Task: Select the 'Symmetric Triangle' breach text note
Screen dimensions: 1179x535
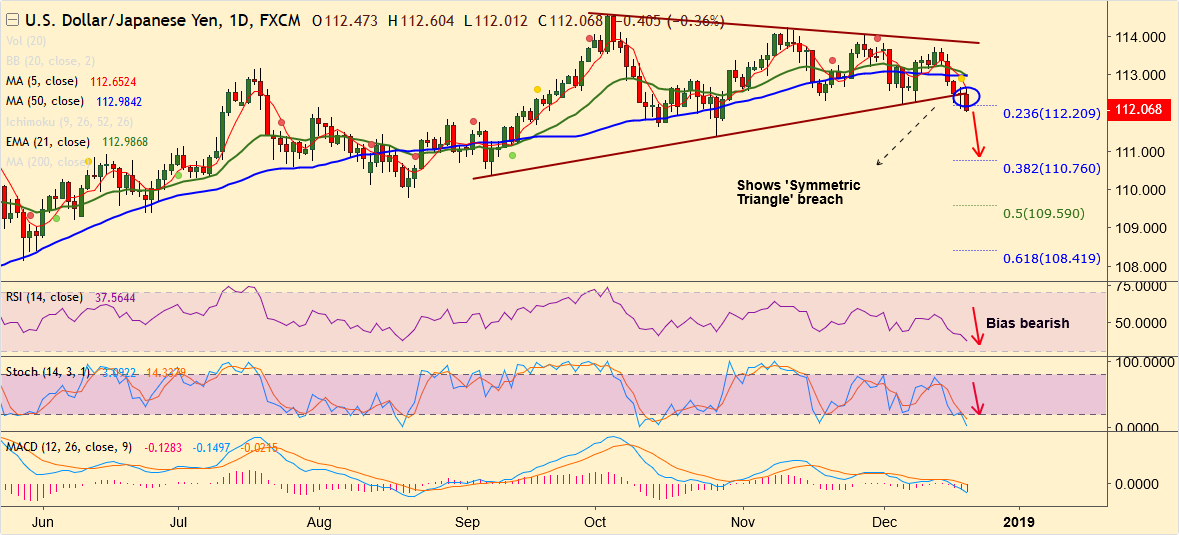Action: [799, 192]
